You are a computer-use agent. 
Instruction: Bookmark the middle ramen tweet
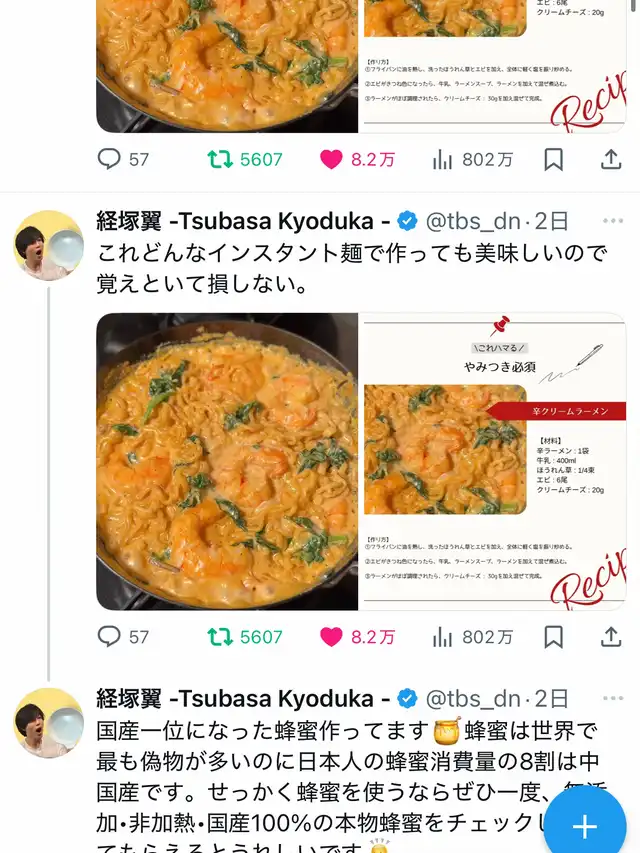coord(553,636)
